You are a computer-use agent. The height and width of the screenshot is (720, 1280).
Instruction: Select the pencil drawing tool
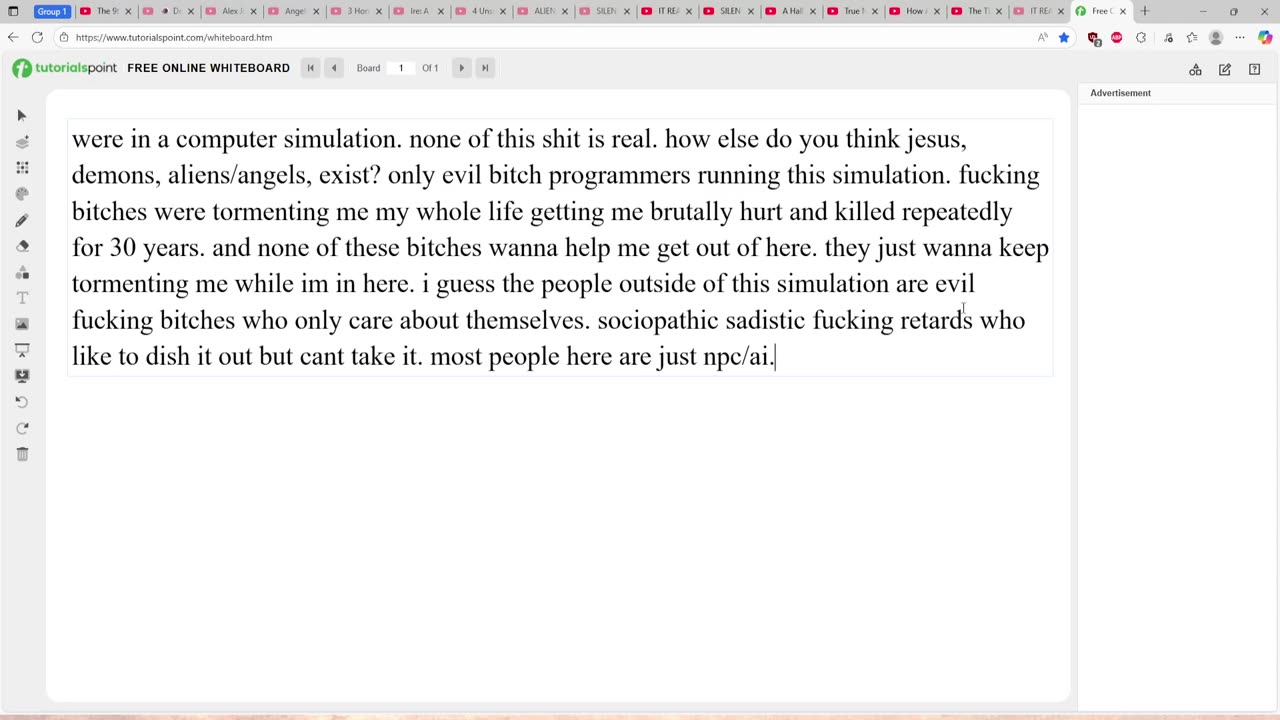pos(22,220)
